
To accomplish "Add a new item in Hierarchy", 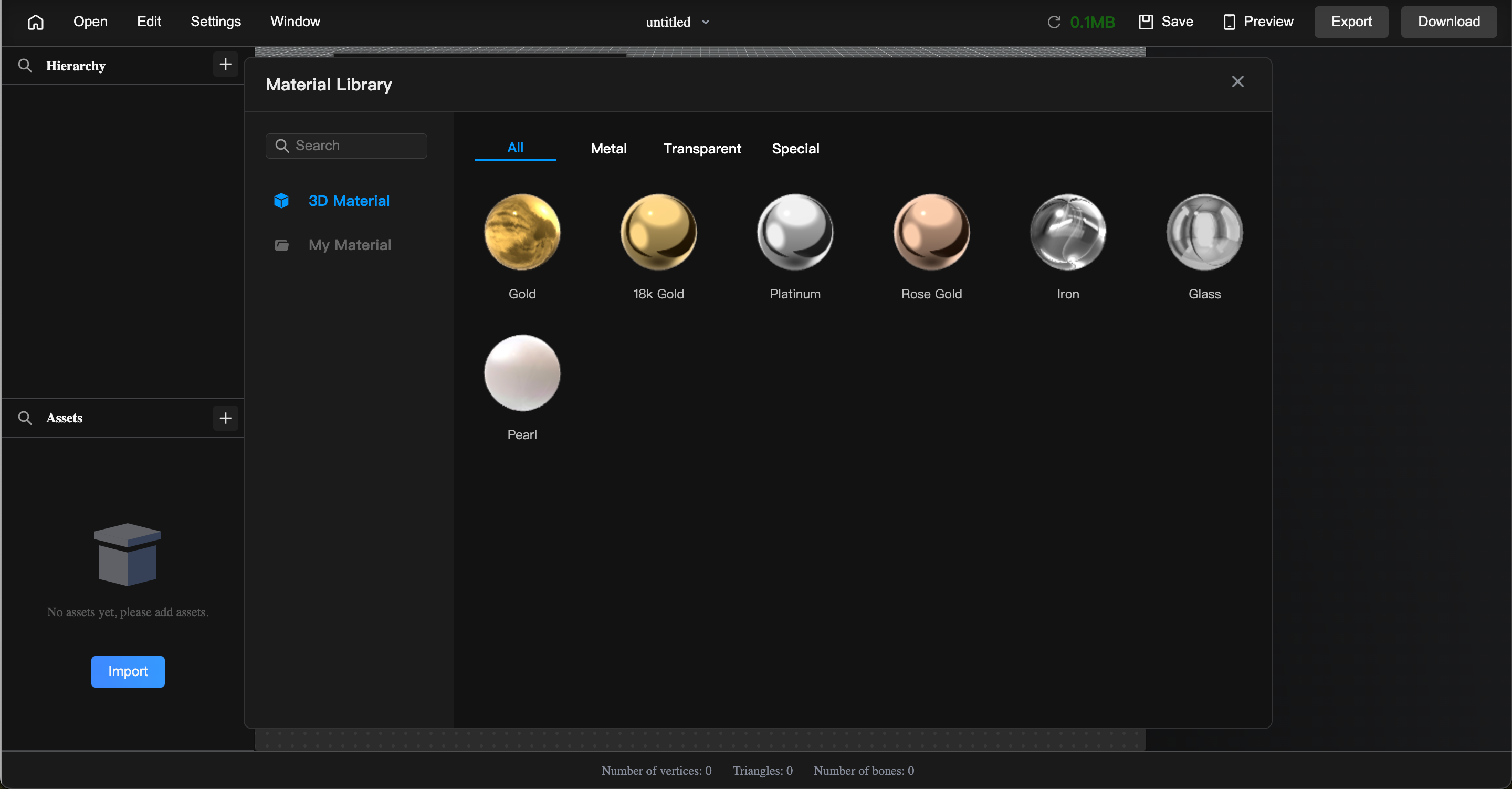I will 225,65.
